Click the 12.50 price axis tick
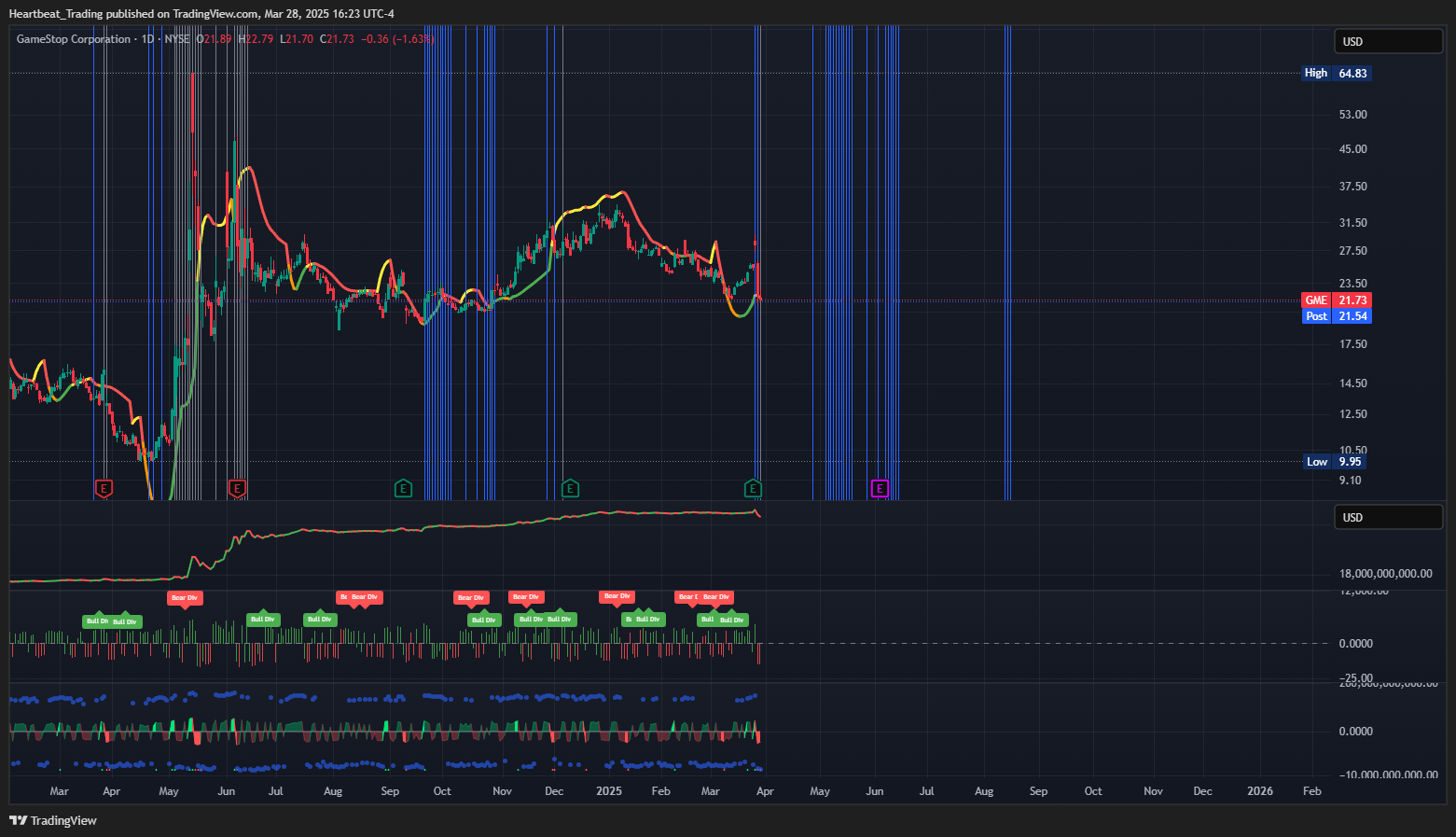The height and width of the screenshot is (837, 1456). click(1352, 414)
